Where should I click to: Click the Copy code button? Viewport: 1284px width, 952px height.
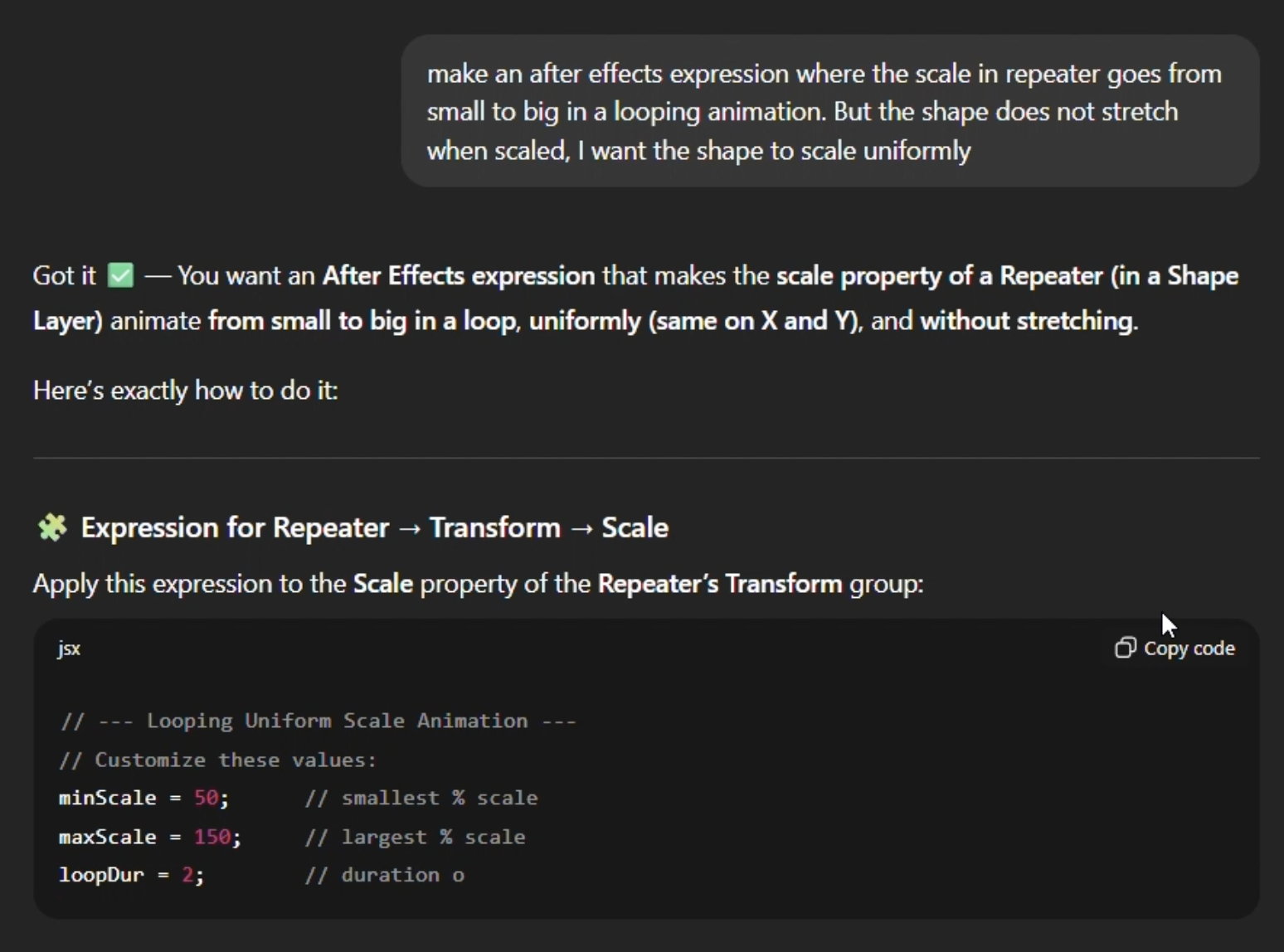tap(1175, 648)
